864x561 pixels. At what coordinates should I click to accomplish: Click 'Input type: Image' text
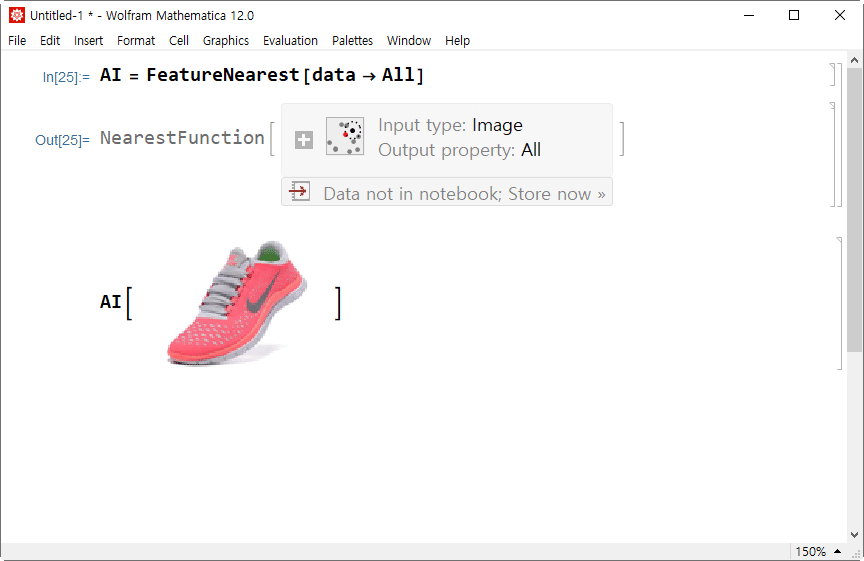pyautogui.click(x=450, y=125)
